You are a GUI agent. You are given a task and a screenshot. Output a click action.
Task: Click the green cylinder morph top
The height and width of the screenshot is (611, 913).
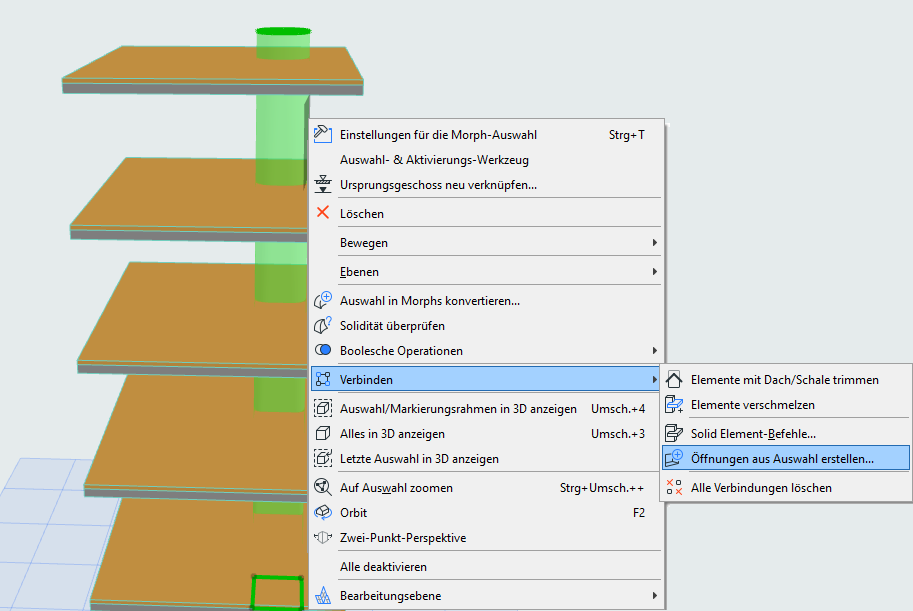click(x=283, y=31)
